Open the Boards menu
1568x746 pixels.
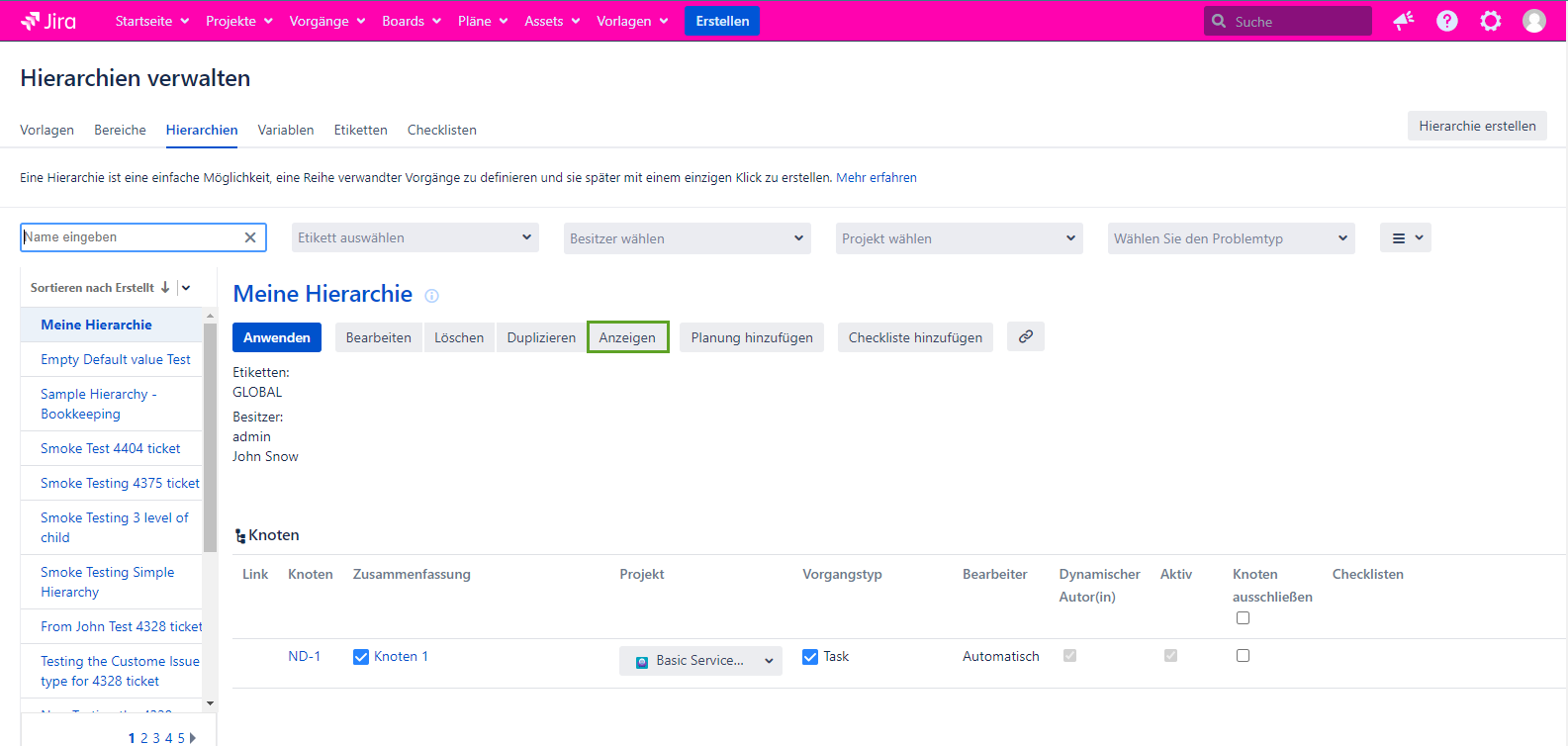coord(411,21)
